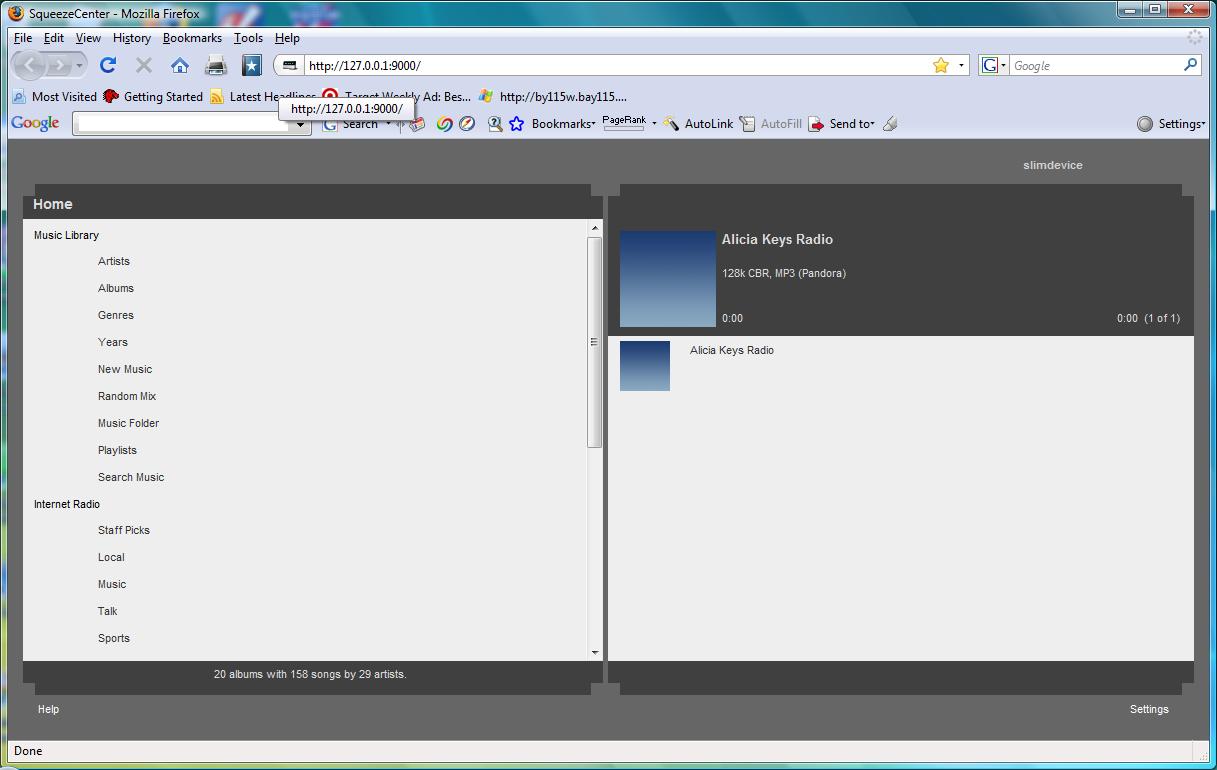Click the Alicia Keys Radio playlist thumbnail
The height and width of the screenshot is (770, 1217).
(x=645, y=366)
